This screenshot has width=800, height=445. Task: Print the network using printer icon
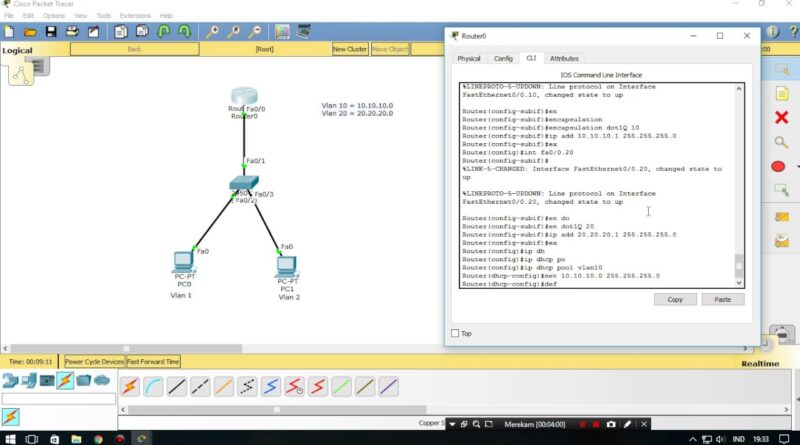[72, 32]
